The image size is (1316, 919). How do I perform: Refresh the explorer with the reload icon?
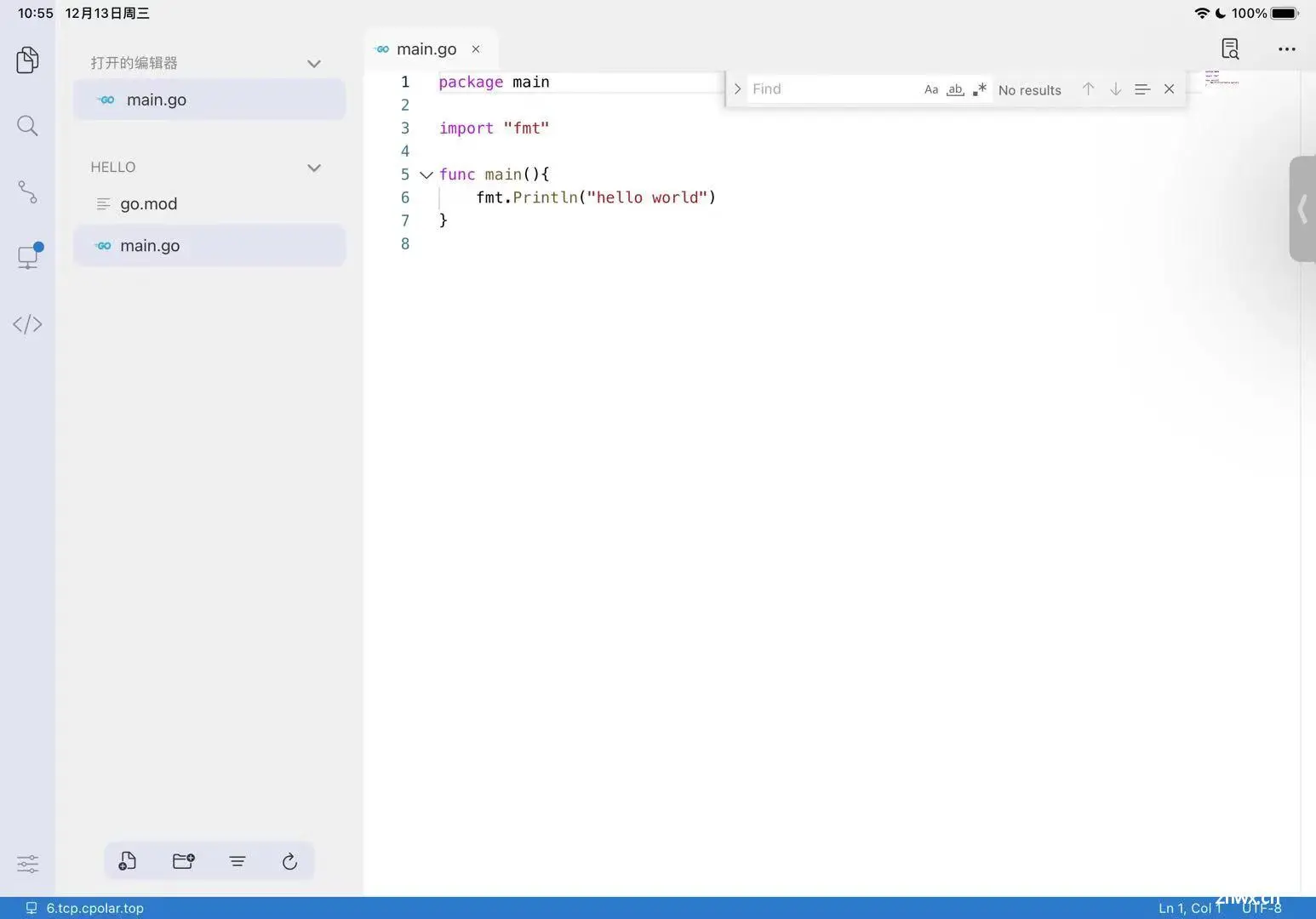289,862
